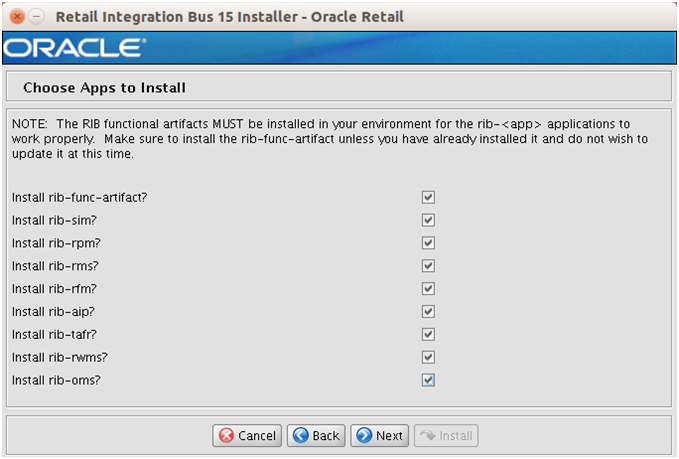This screenshot has height=459, width=679.
Task: Click the 'Install rib-tafr?' label
Action: (54, 335)
